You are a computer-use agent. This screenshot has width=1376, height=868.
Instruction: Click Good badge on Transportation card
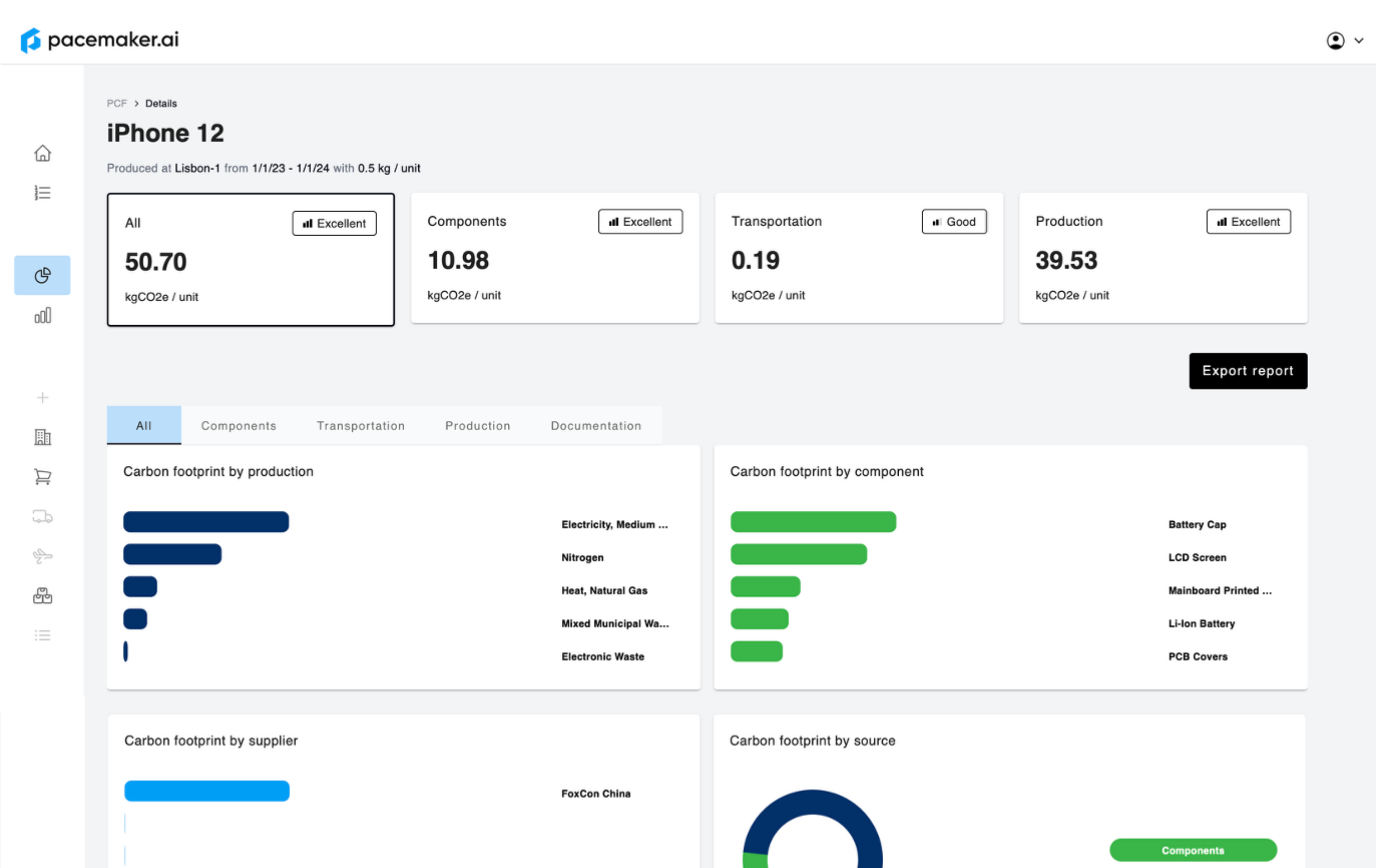(954, 222)
